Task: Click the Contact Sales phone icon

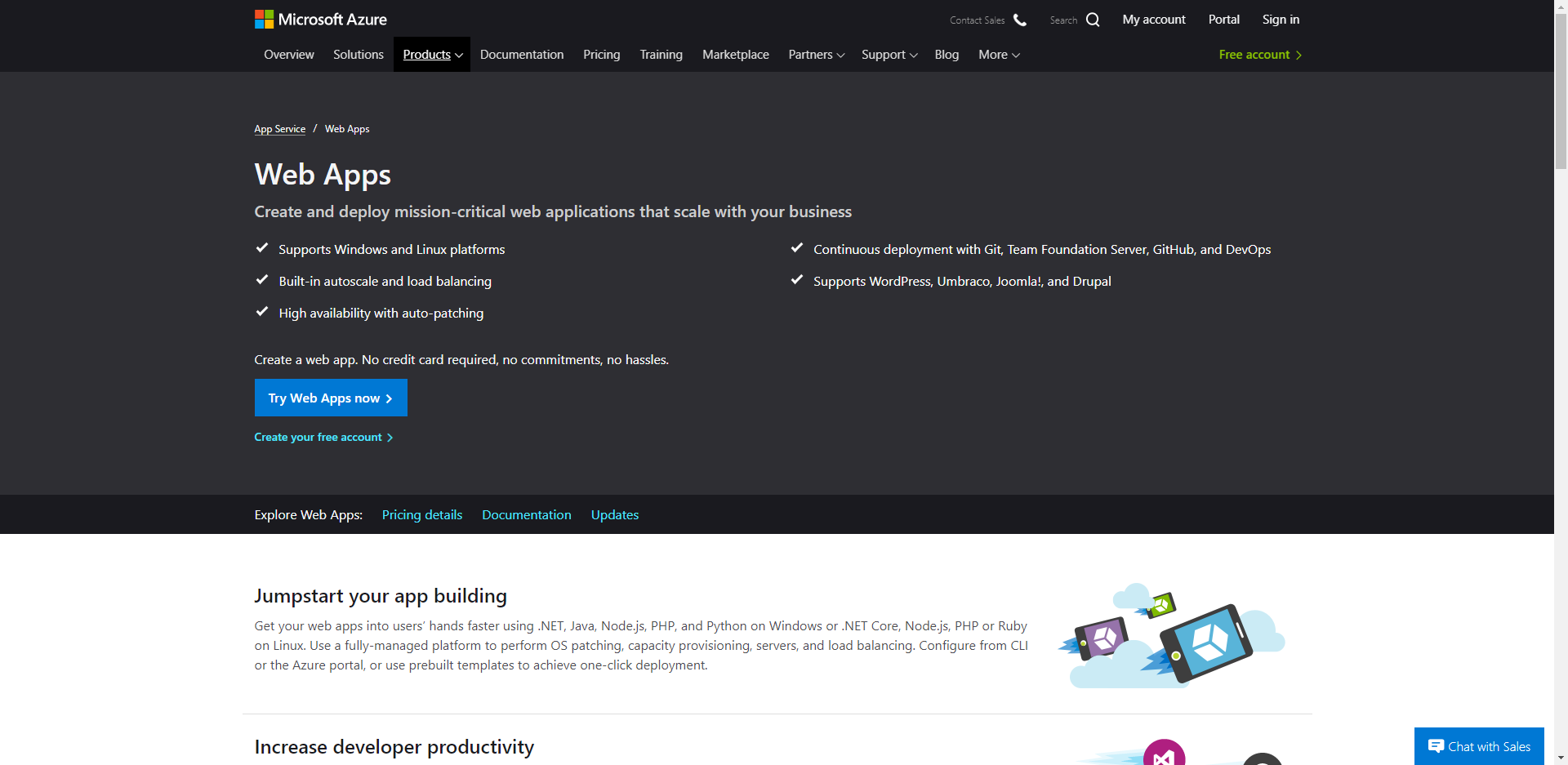Action: (1019, 20)
